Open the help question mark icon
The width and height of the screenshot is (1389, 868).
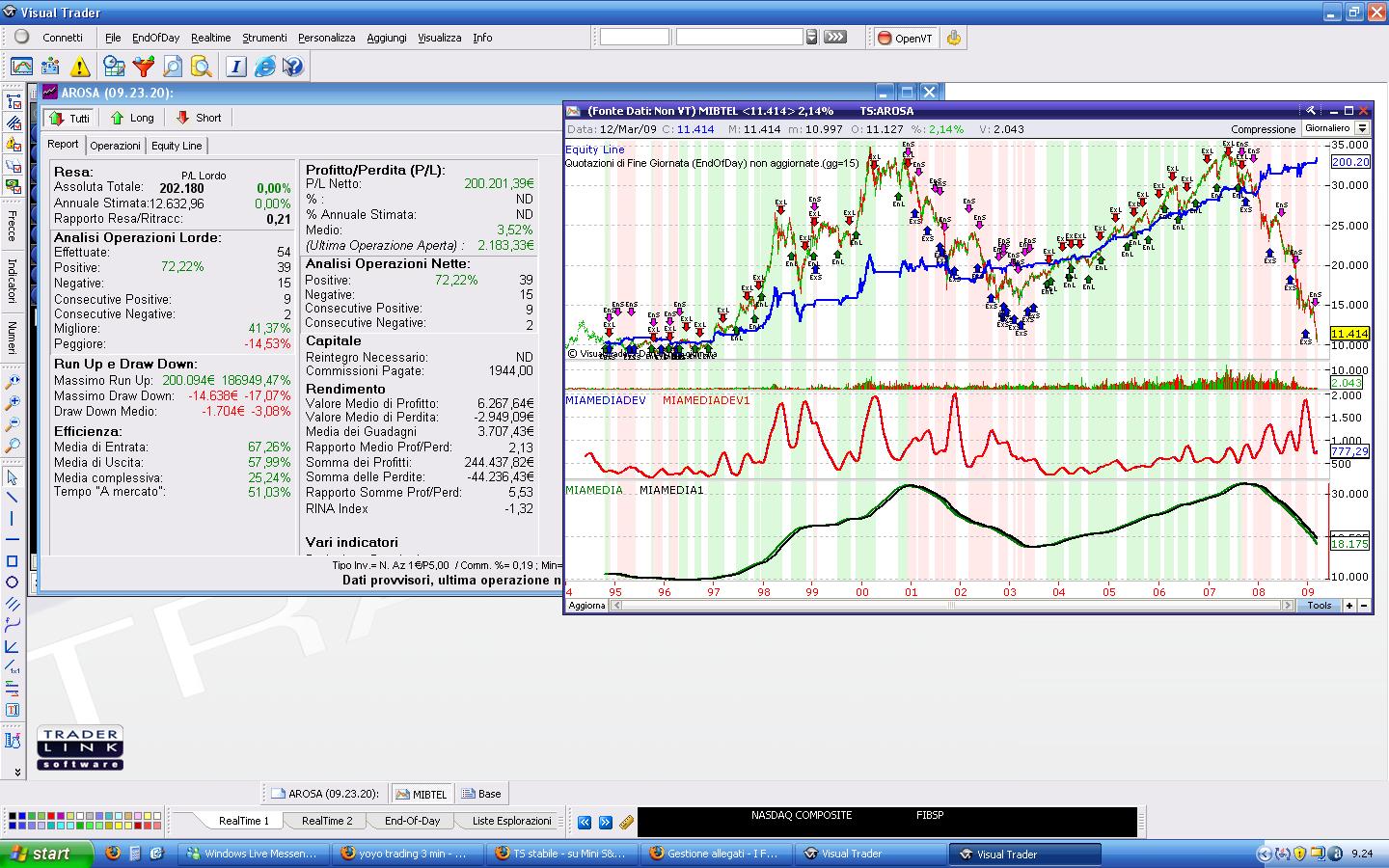tap(293, 67)
